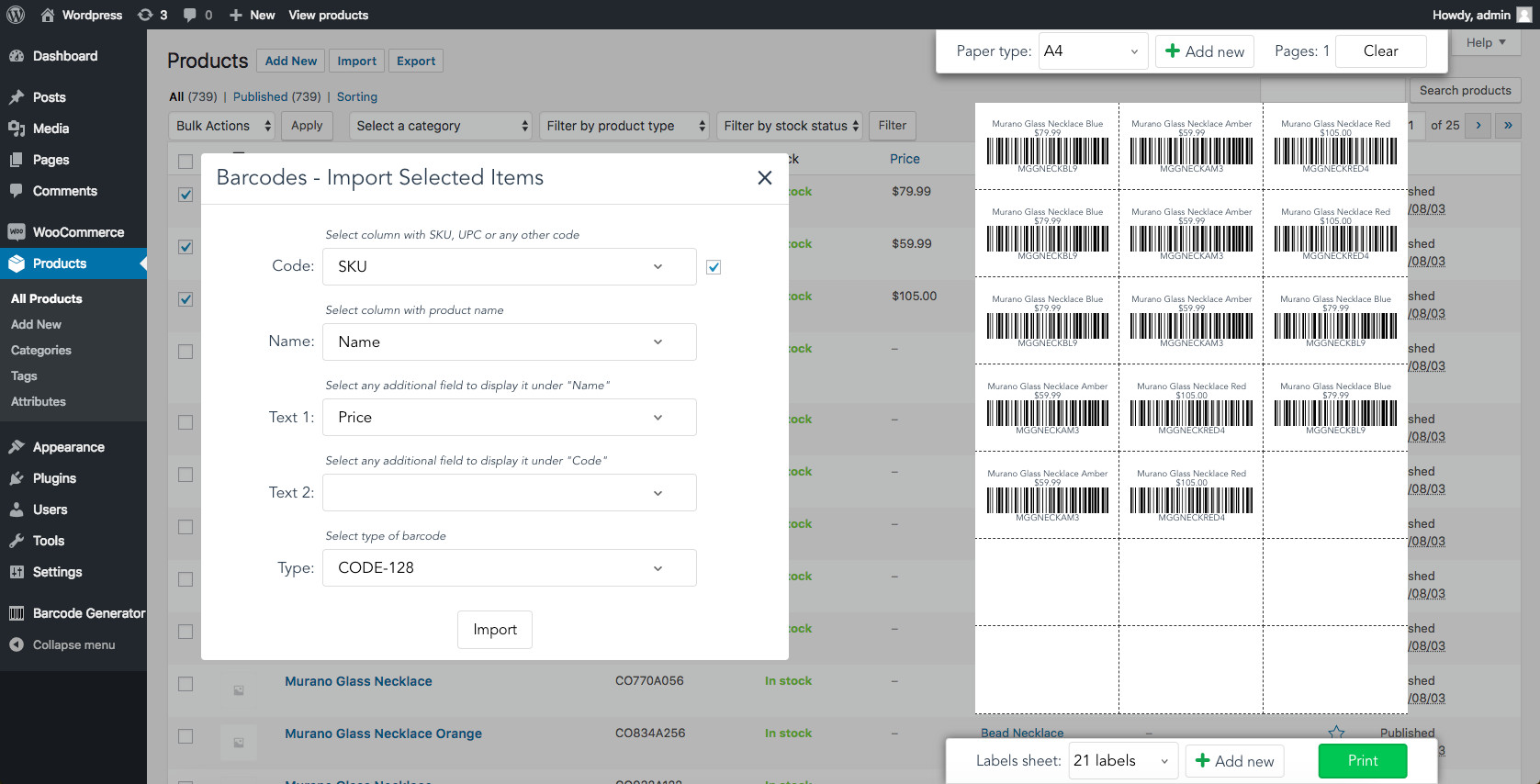Open the barcode Type CODE-128 dropdown
Image resolution: width=1540 pixels, height=784 pixels.
pyautogui.click(x=510, y=567)
